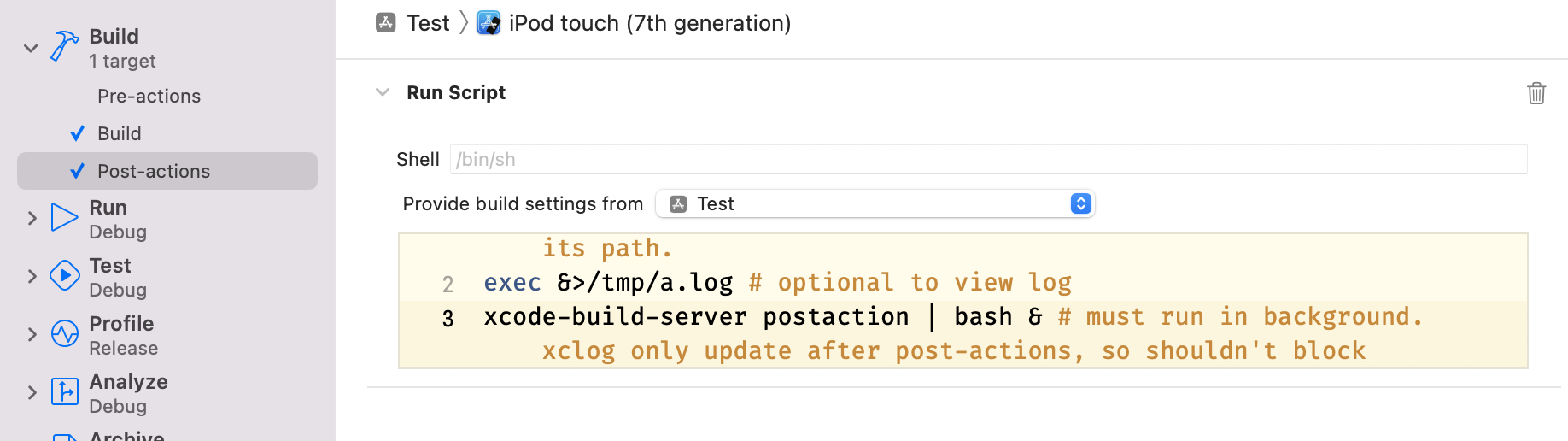Click the Analyze icon
The width and height of the screenshot is (1568, 441).
[x=64, y=392]
